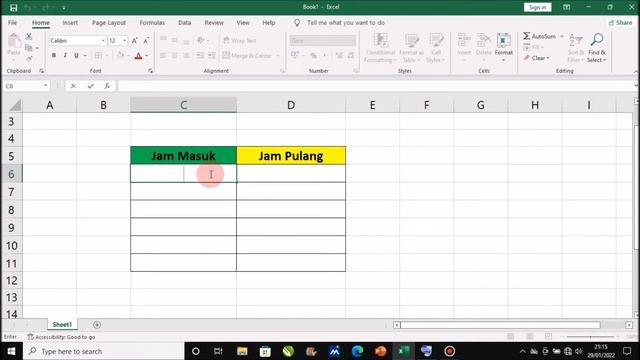Select the Sheet1 tab
640x360 pixels.
point(62,324)
